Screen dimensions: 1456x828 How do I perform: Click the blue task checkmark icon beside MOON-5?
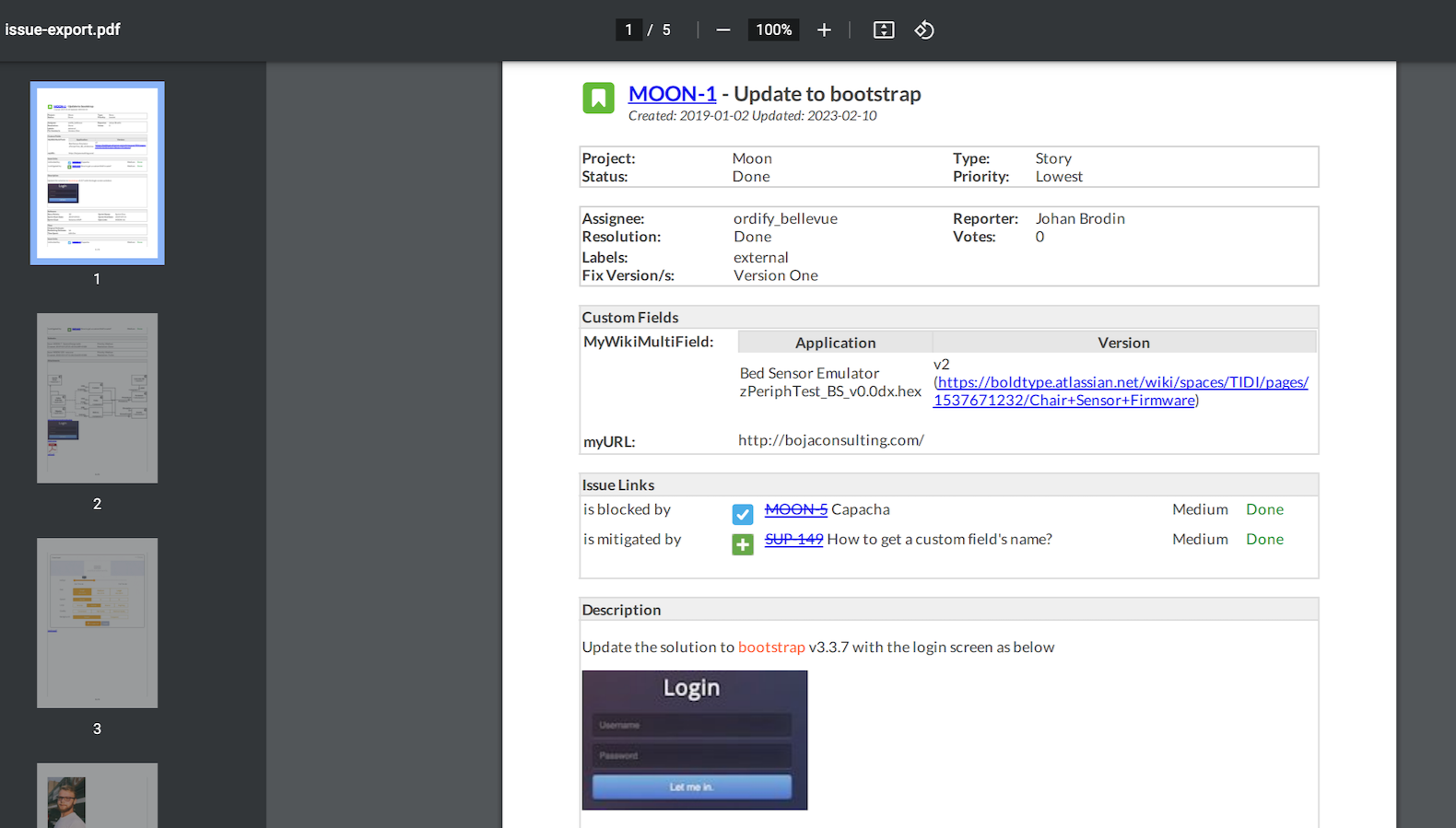[743, 514]
